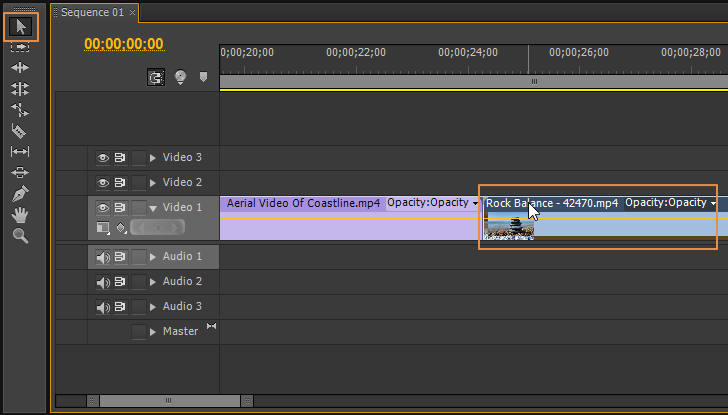
Task: Click the Rock Balance clip thumbnail
Action: coord(508,227)
